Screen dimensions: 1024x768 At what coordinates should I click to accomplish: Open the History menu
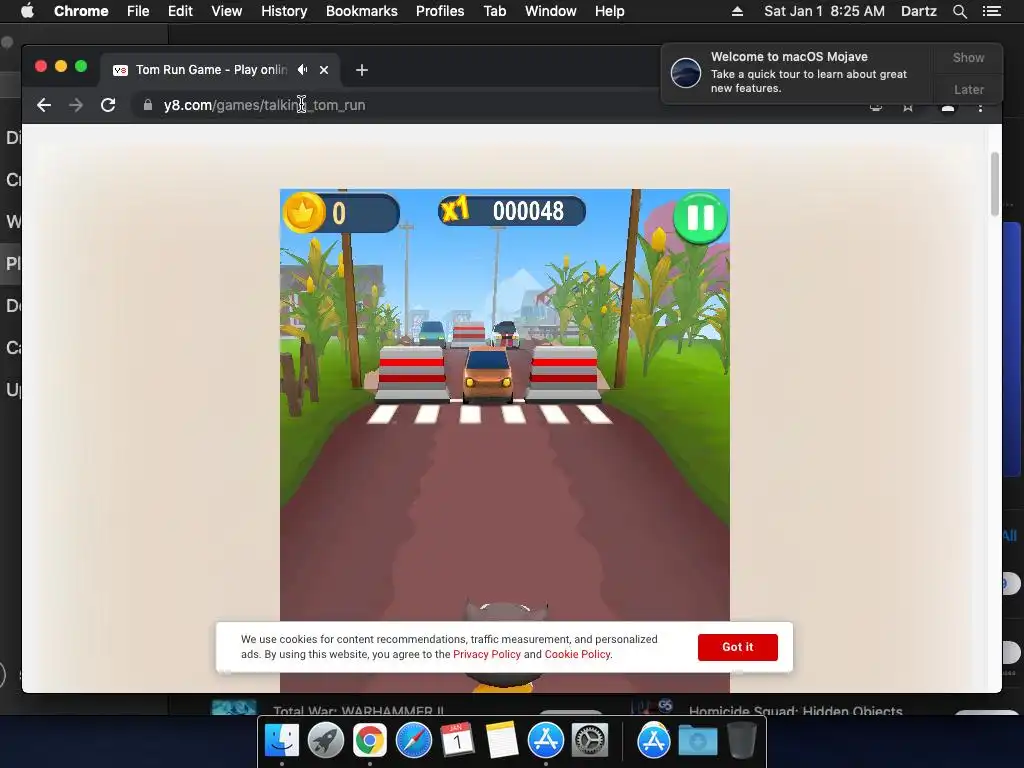[x=284, y=11]
